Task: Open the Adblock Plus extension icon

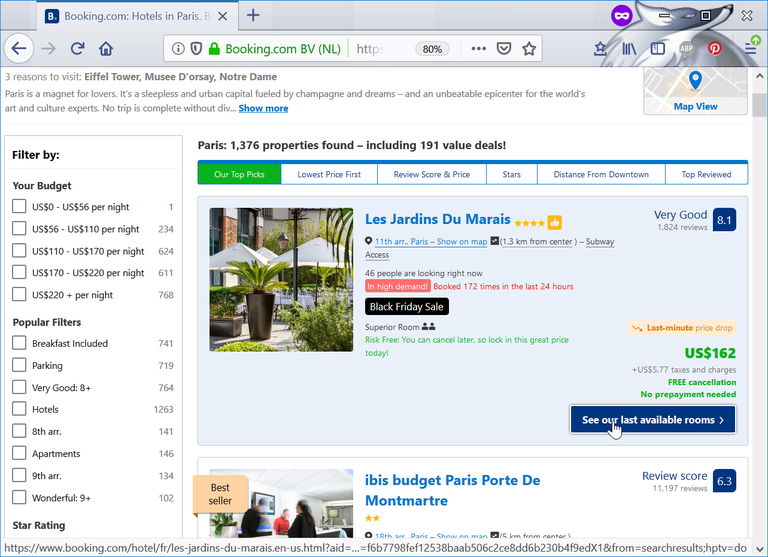Action: coord(686,48)
